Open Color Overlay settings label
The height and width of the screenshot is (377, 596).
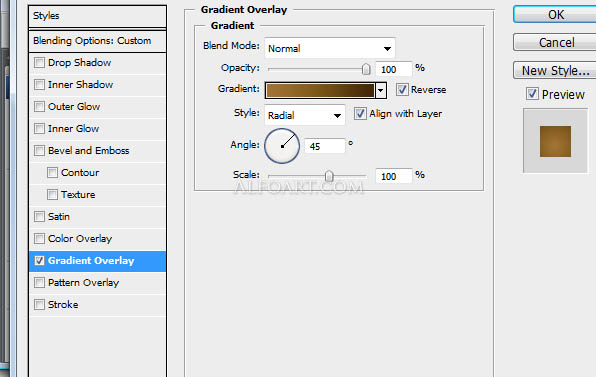tap(80, 239)
